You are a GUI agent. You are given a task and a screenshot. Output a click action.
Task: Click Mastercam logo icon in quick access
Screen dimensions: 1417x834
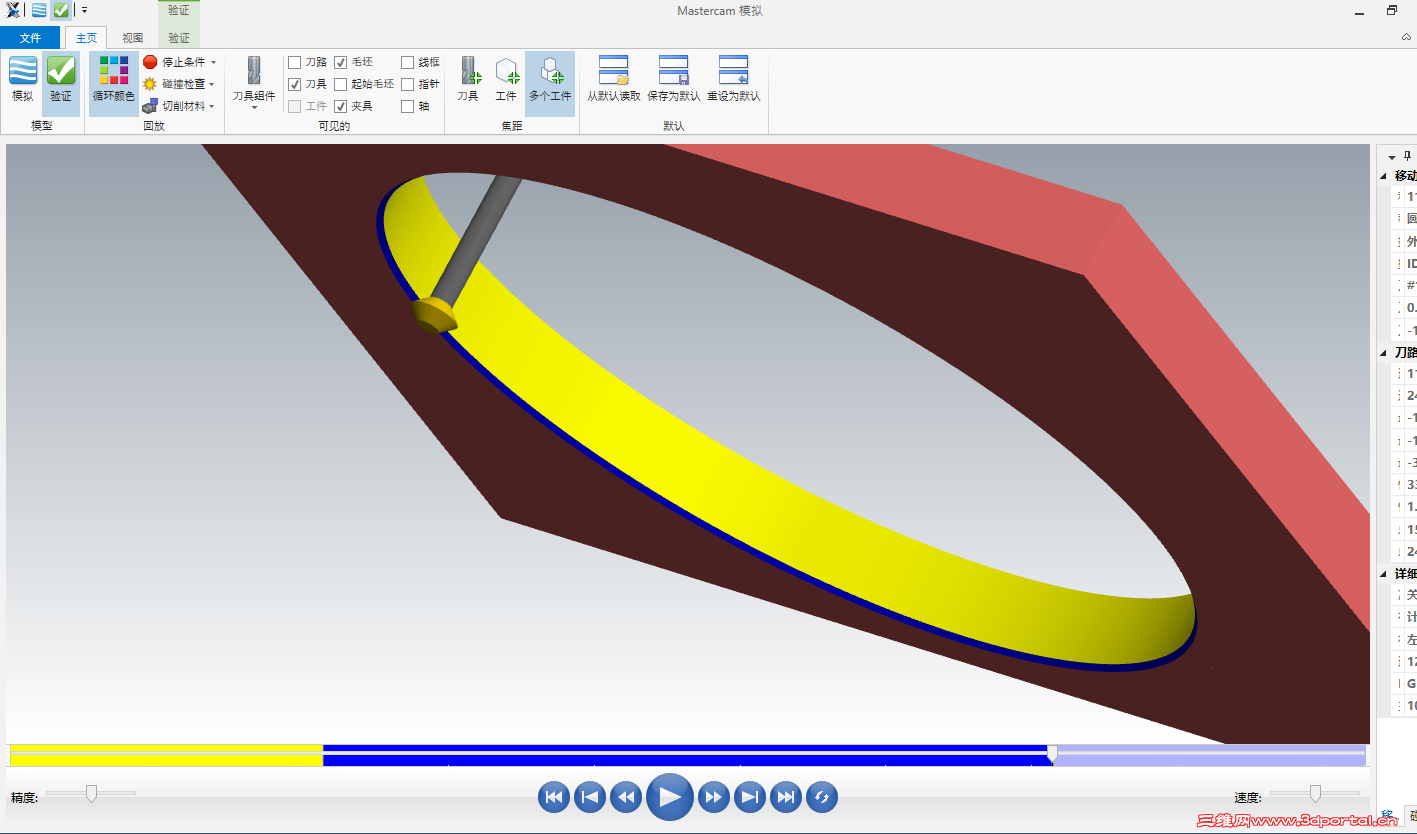pyautogui.click(x=13, y=10)
